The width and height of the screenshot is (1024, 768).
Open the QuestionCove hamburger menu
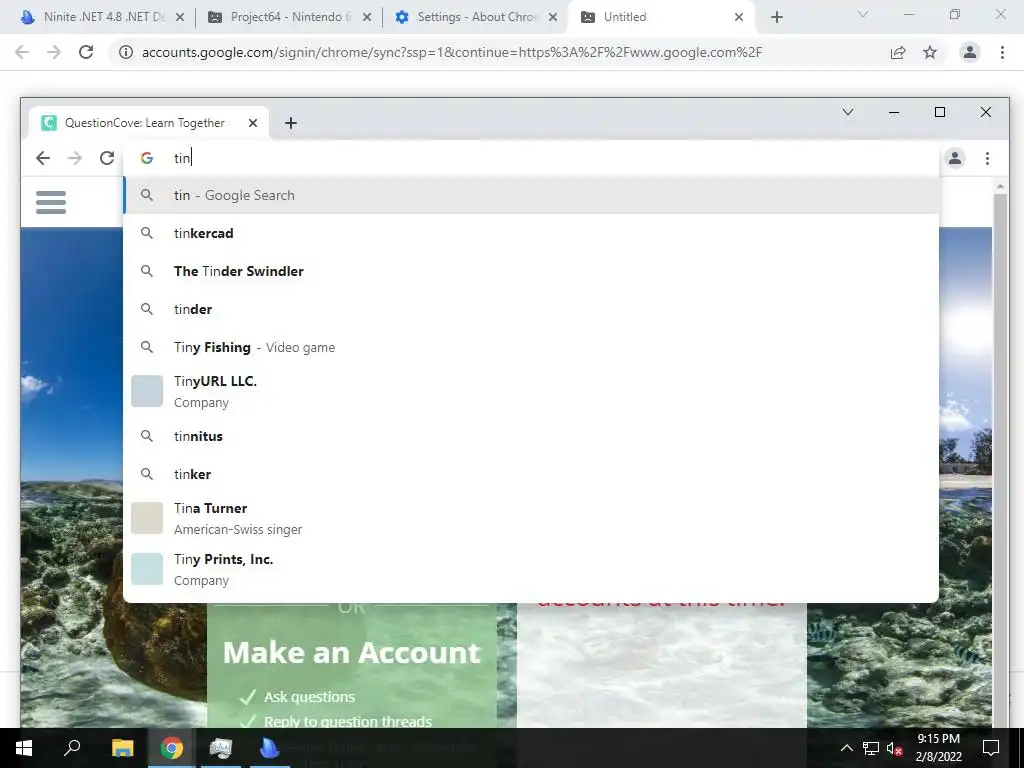click(51, 202)
